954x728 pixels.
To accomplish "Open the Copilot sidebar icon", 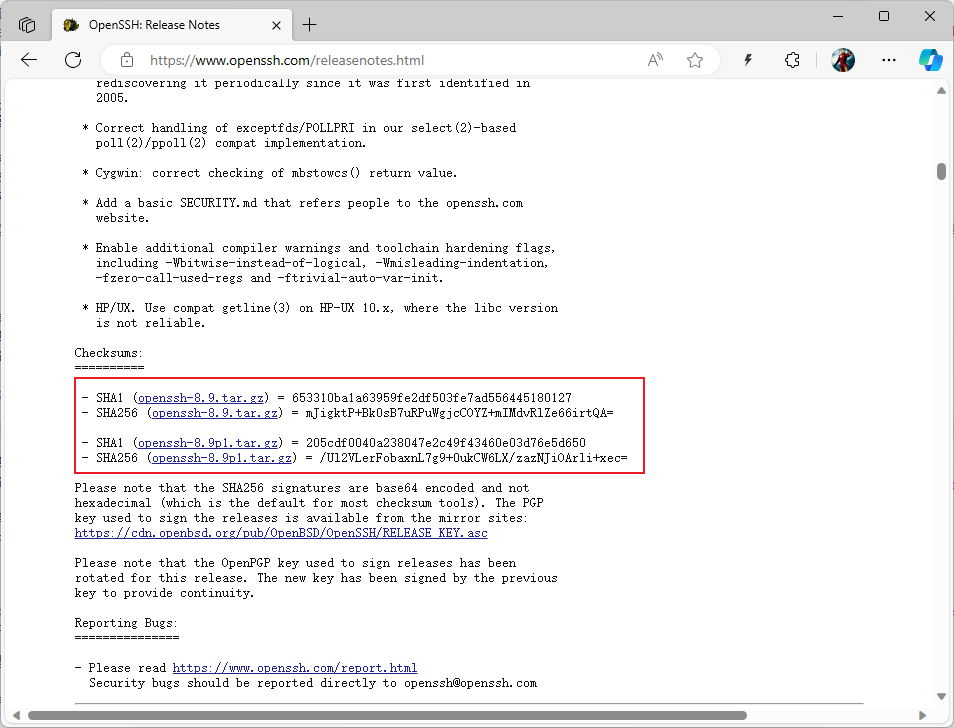I will click(x=930, y=60).
